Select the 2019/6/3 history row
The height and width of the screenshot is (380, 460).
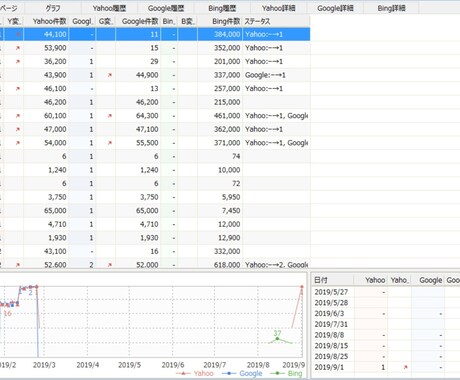coord(386,314)
